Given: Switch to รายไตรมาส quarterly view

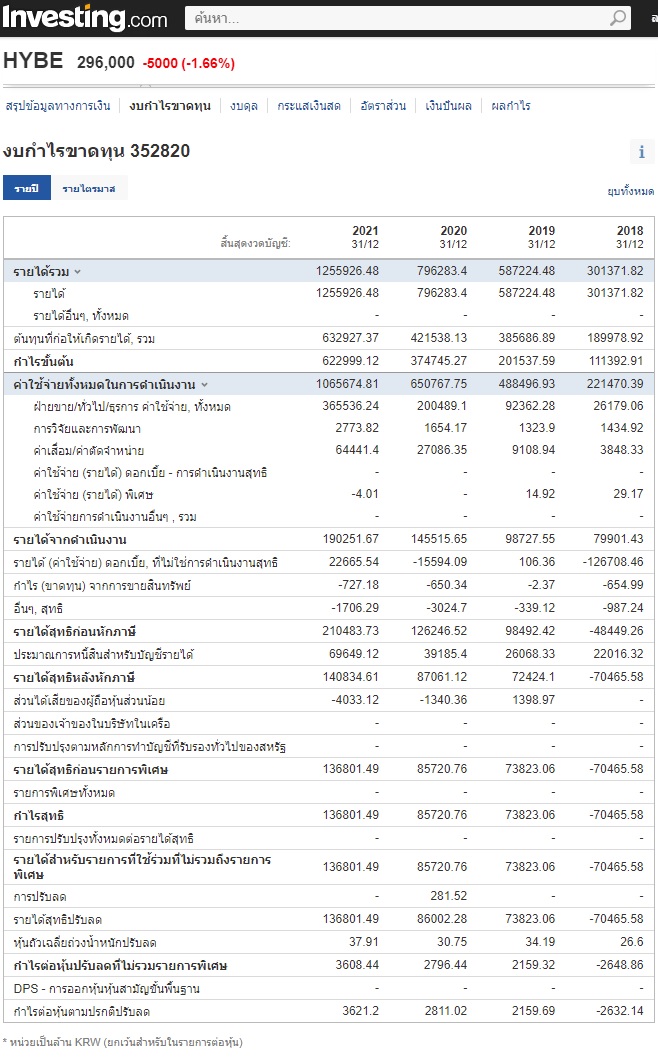Looking at the screenshot, I should tap(89, 188).
